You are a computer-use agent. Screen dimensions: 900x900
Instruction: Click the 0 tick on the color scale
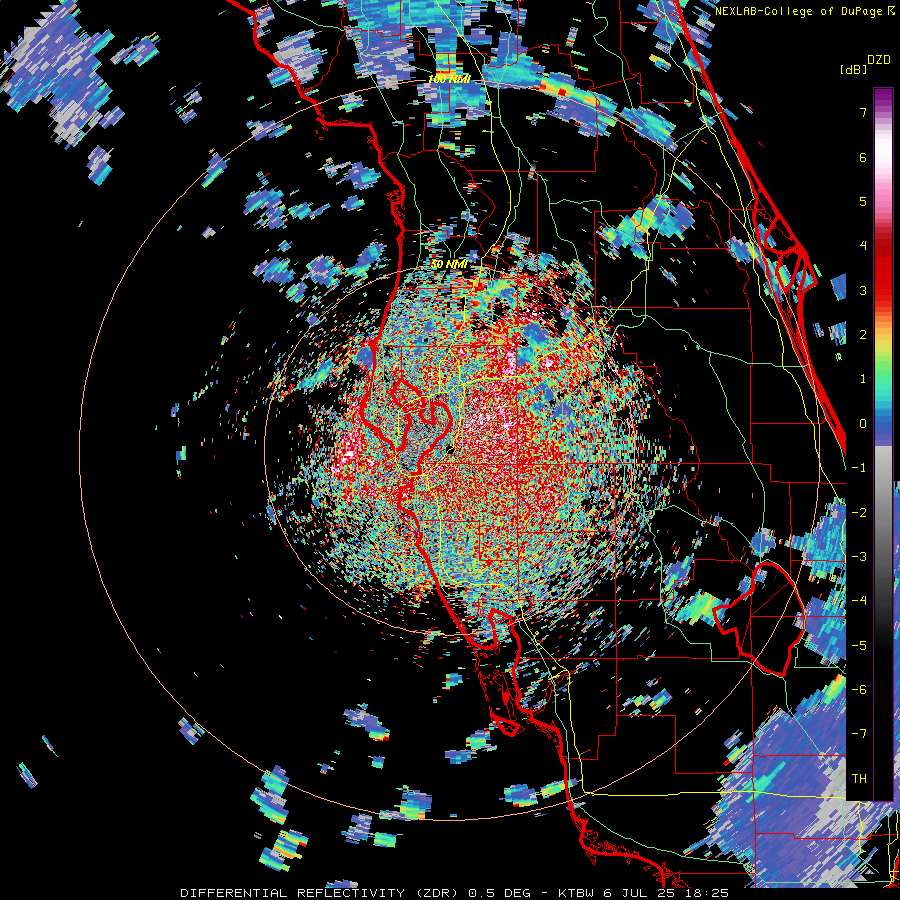coord(863,424)
